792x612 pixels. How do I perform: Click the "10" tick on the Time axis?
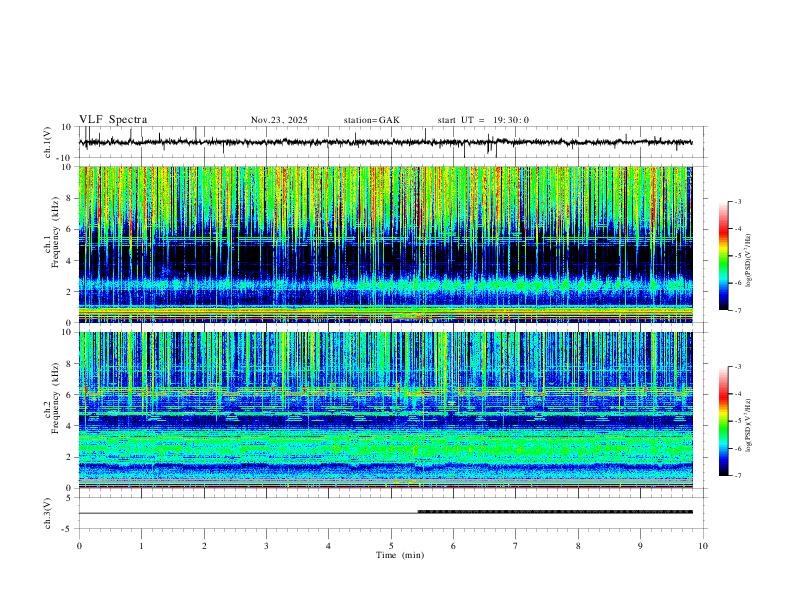coord(703,546)
